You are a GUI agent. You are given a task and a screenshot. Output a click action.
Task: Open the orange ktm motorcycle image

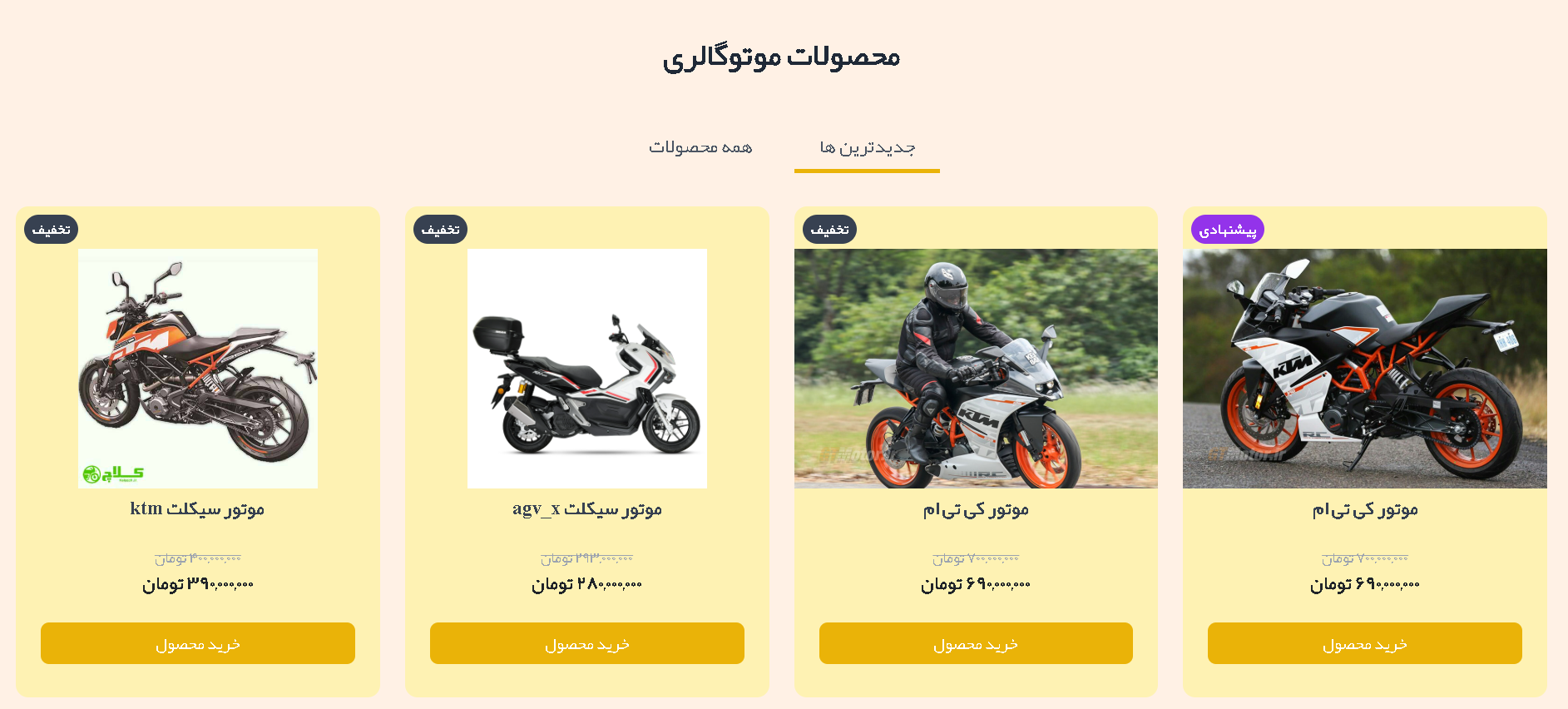coord(198,369)
